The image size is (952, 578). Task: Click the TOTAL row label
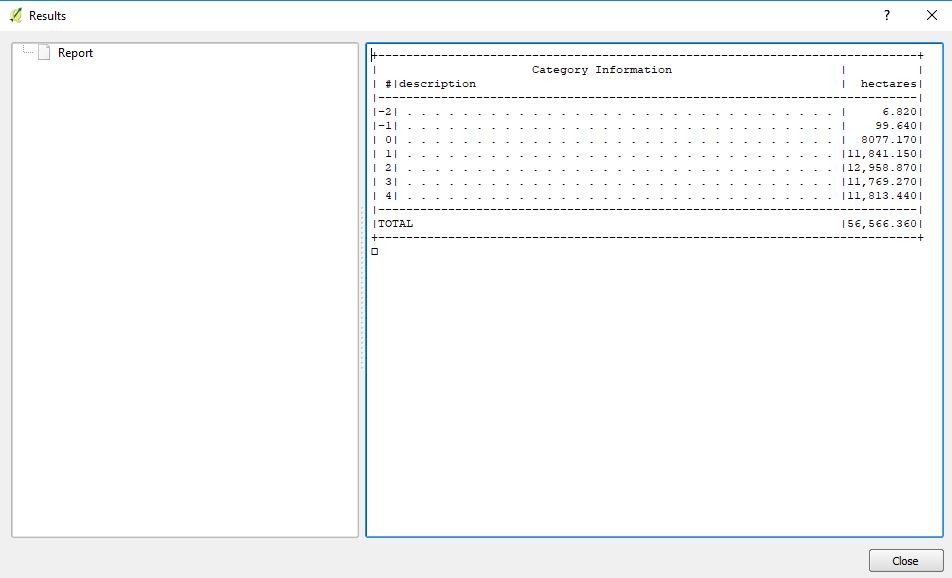click(x=395, y=224)
